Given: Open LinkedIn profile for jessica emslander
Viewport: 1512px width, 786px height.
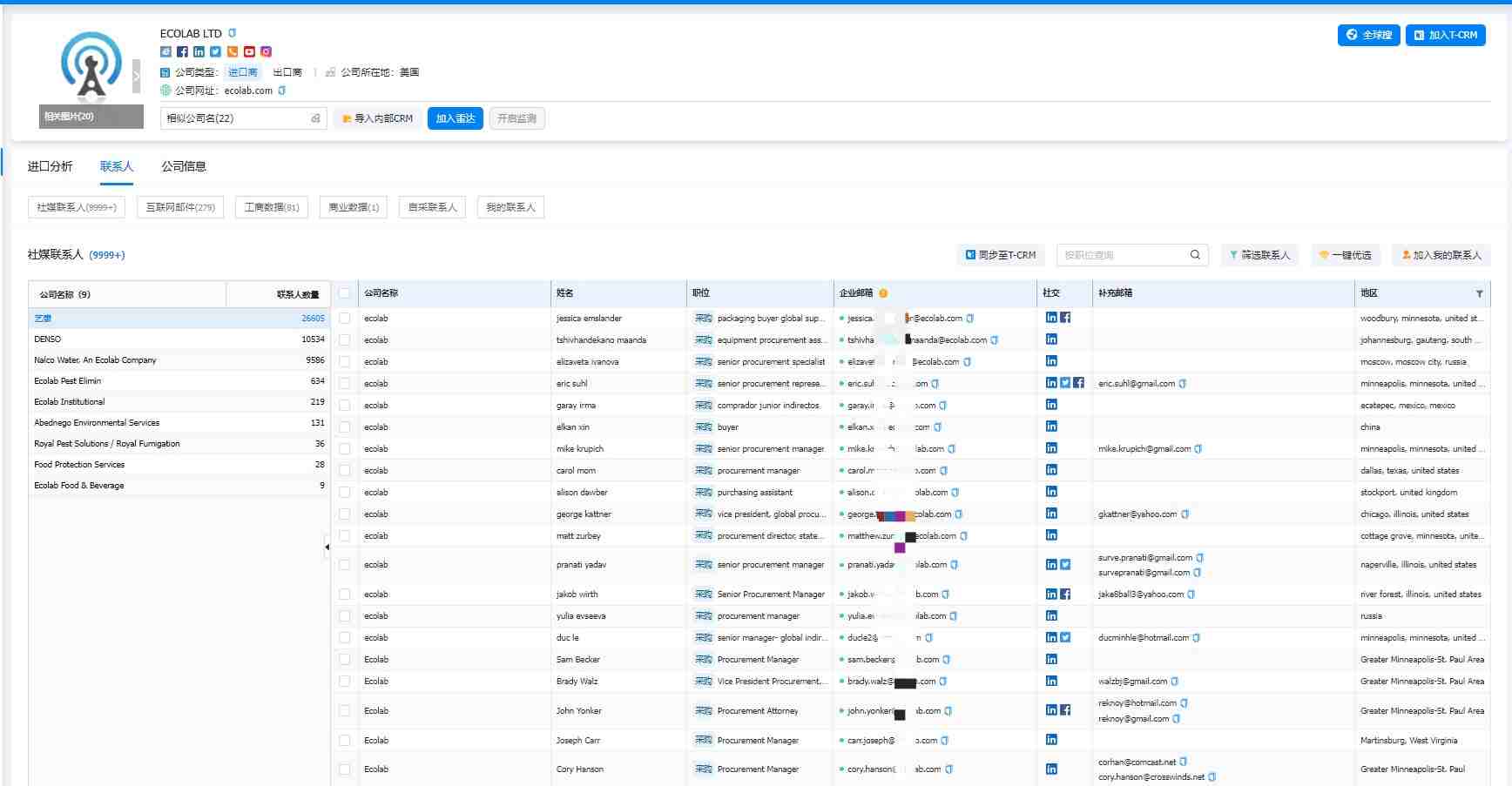Looking at the screenshot, I should point(1051,318).
